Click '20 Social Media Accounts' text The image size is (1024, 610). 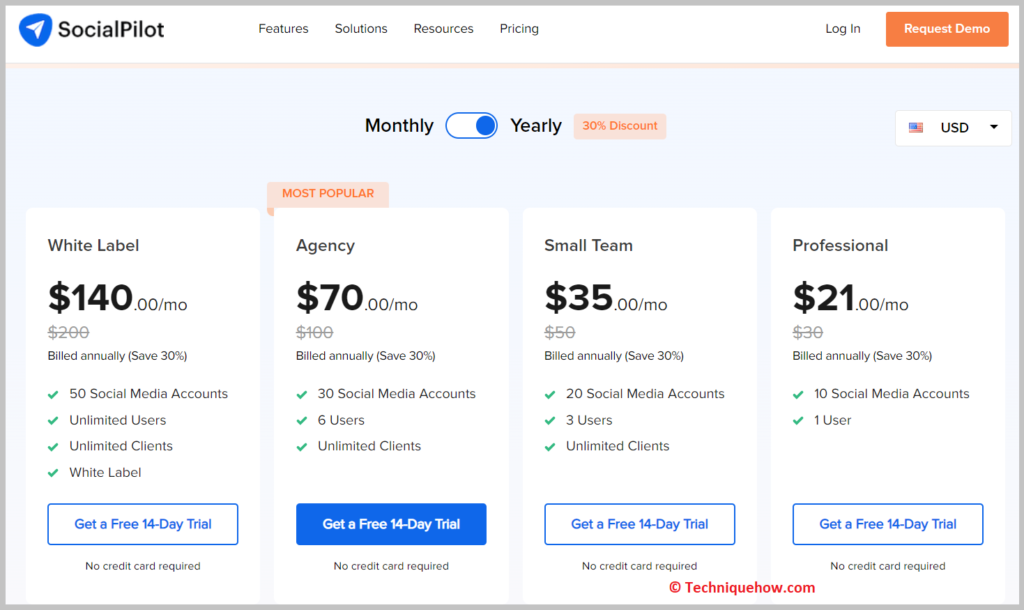[645, 394]
